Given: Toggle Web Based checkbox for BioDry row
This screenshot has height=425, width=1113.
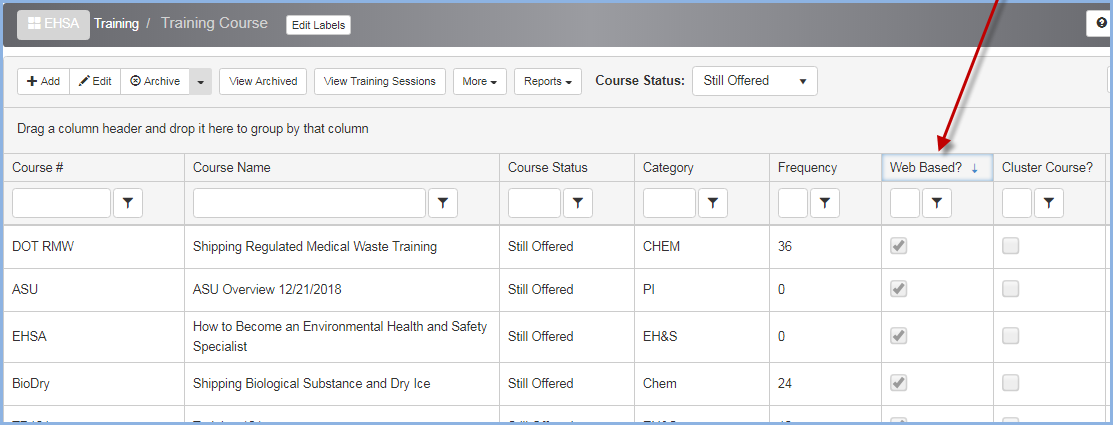Looking at the screenshot, I should pos(899,383).
